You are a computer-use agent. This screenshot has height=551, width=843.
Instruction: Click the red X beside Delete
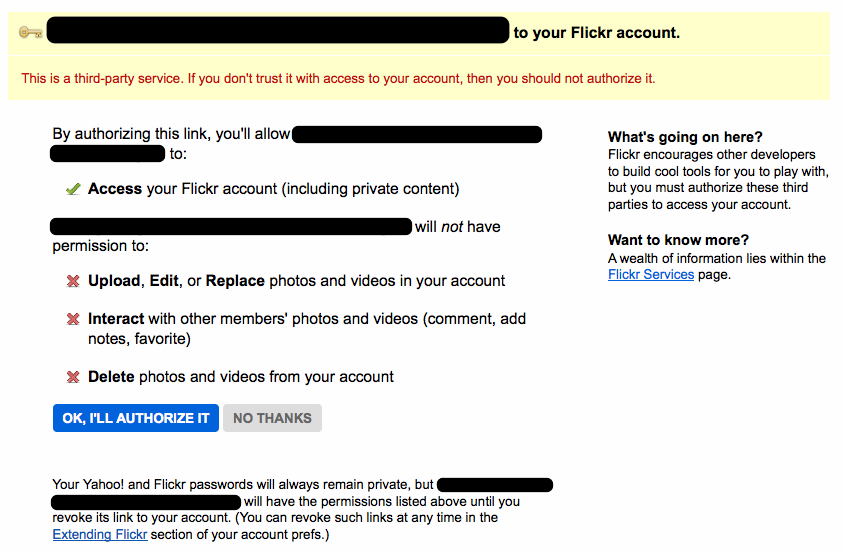point(73,378)
